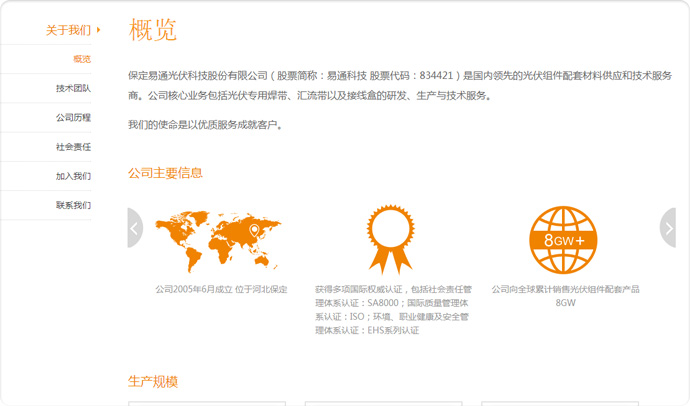The height and width of the screenshot is (406, 690).
Task: Open the 关于我们 sidebar heading
Action: coord(68,30)
